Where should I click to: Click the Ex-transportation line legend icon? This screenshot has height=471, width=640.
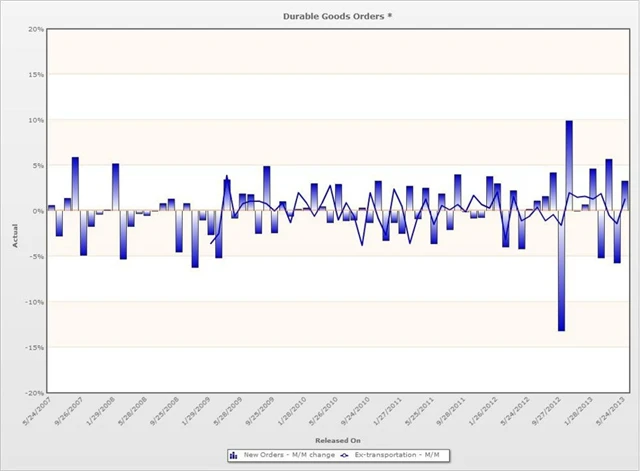click(x=347, y=456)
